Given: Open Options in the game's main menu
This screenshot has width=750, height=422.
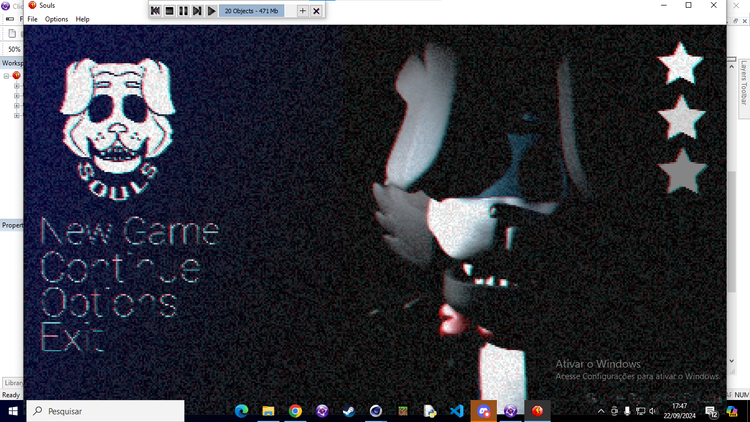Looking at the screenshot, I should pos(109,302).
